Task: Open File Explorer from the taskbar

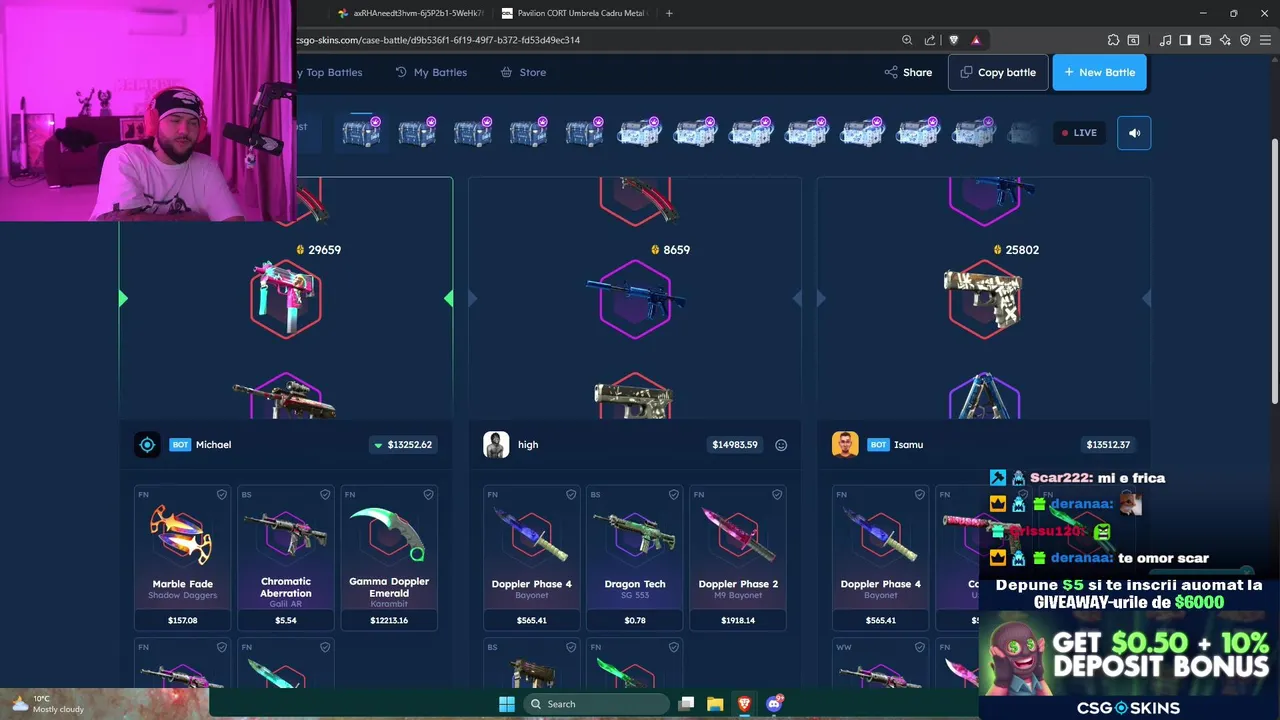Action: 715,704
